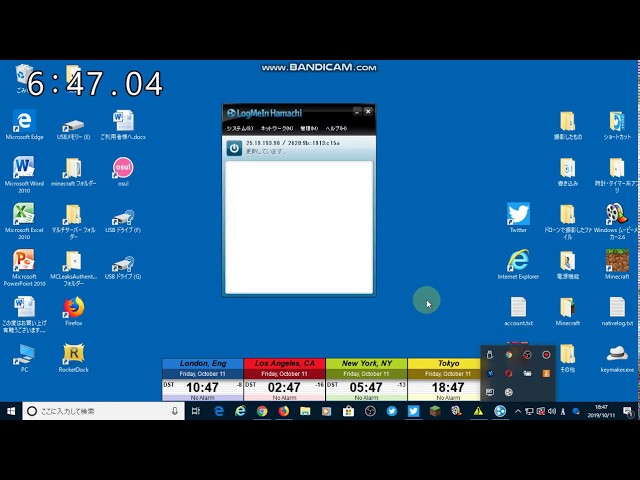Open the 管理 menu in Hamachi

309,129
